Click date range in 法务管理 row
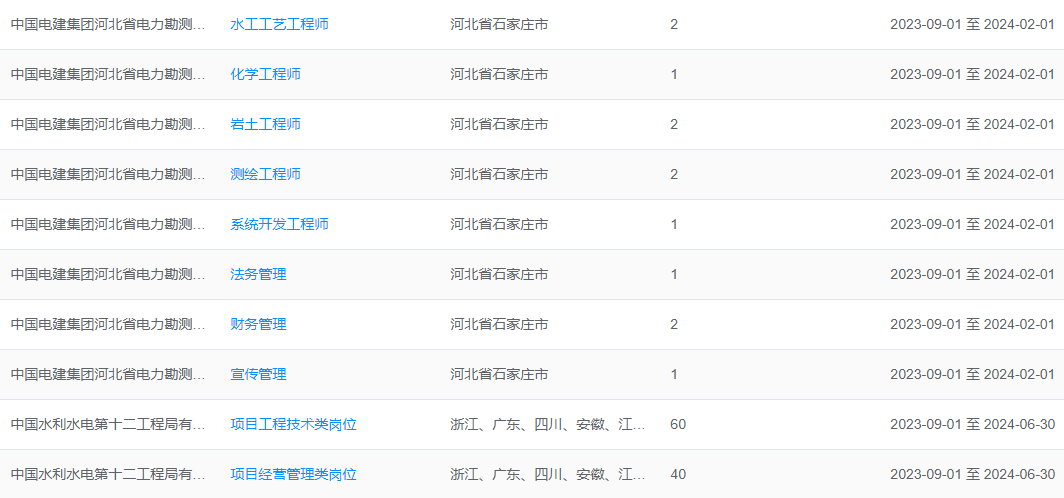The height and width of the screenshot is (498, 1064). [x=972, y=274]
